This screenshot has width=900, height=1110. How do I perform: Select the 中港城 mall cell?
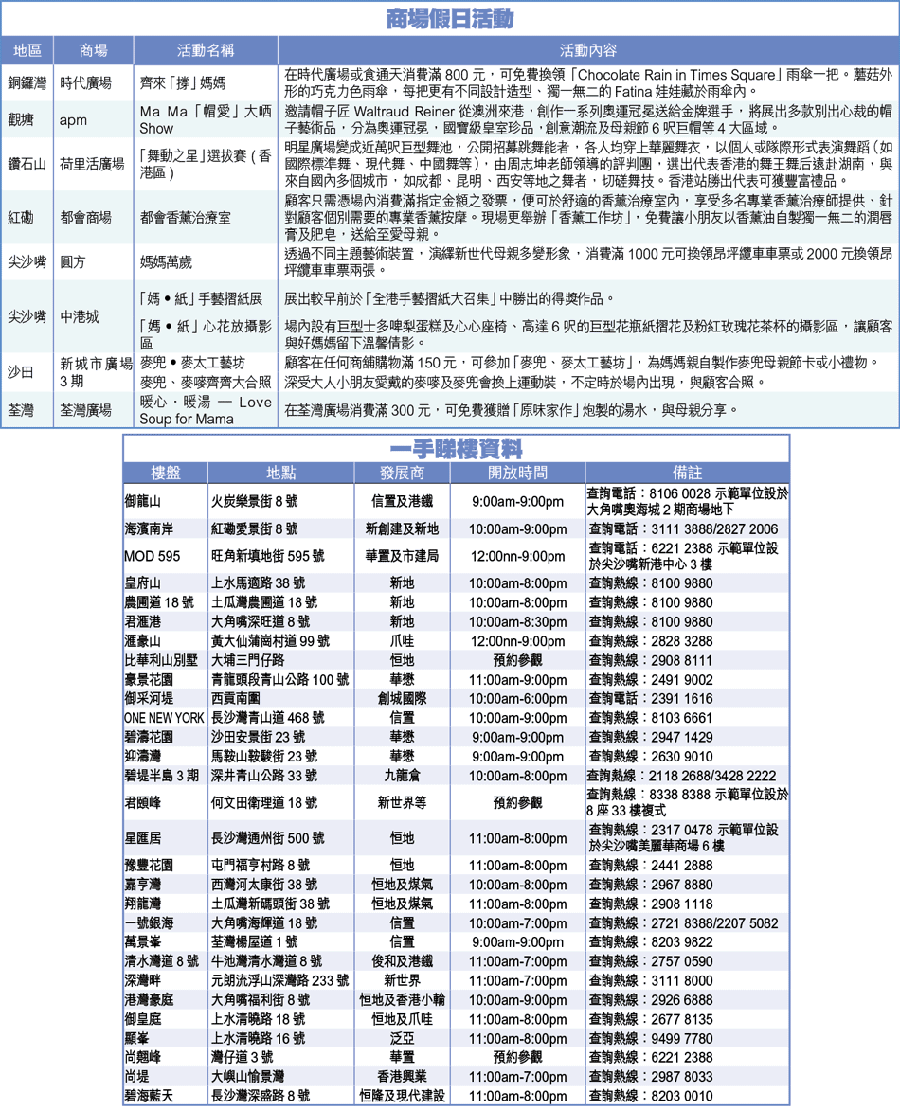pyautogui.click(x=79, y=317)
